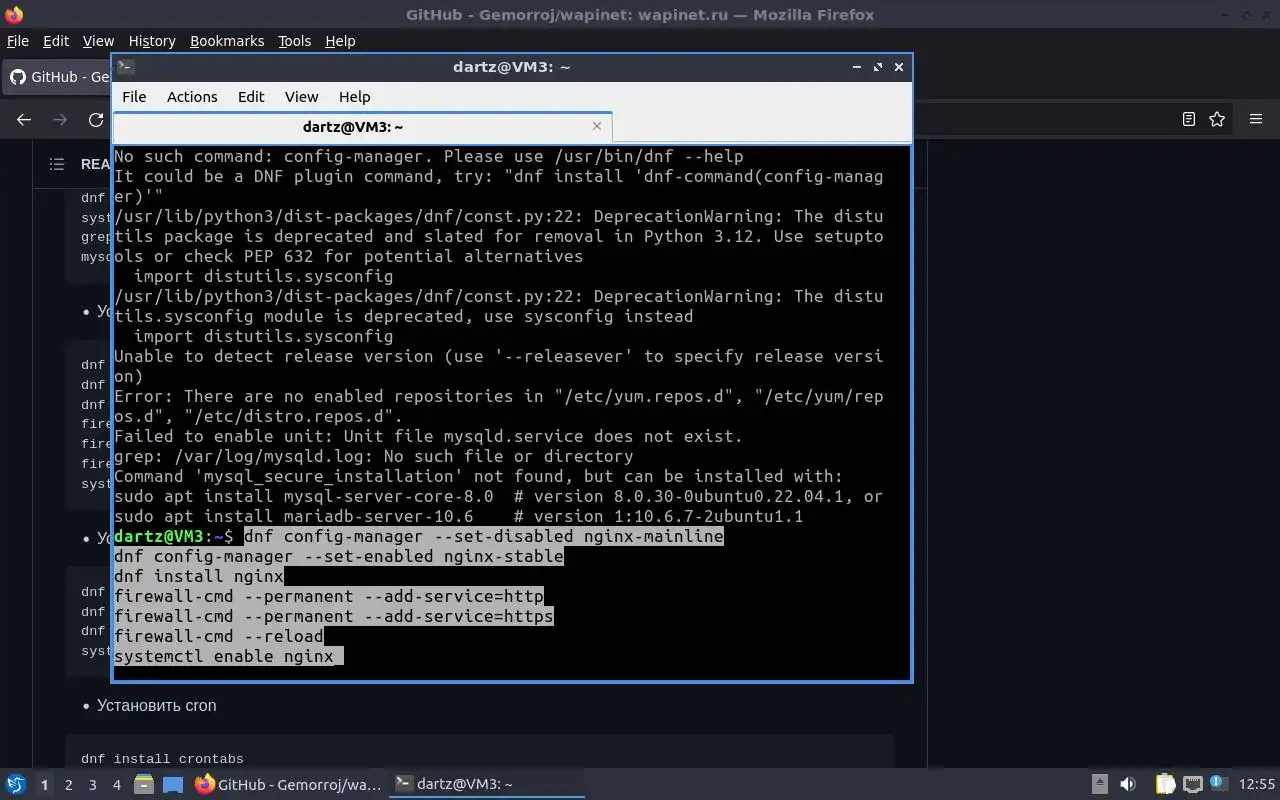Close the dartz@VM3 terminal tab
Viewport: 1280px width, 800px height.
pyautogui.click(x=597, y=126)
